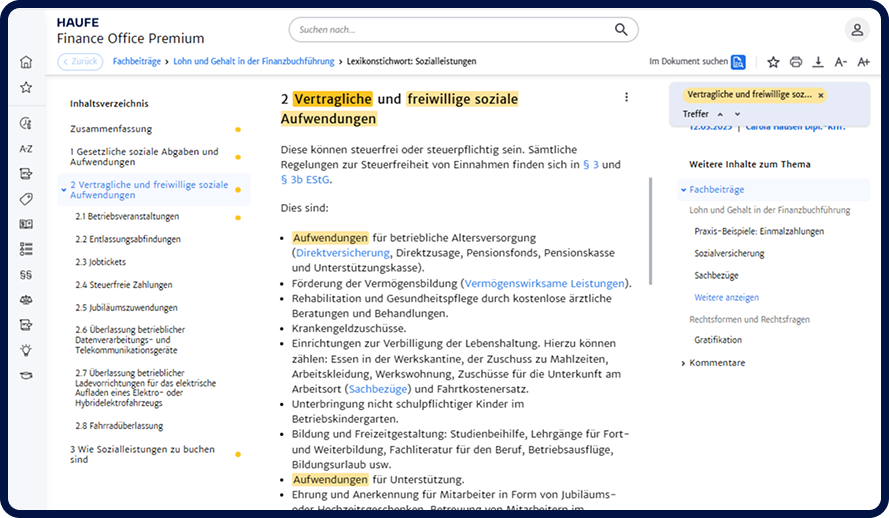Click the search-in-document icon
The height and width of the screenshot is (518, 889).
click(x=738, y=62)
